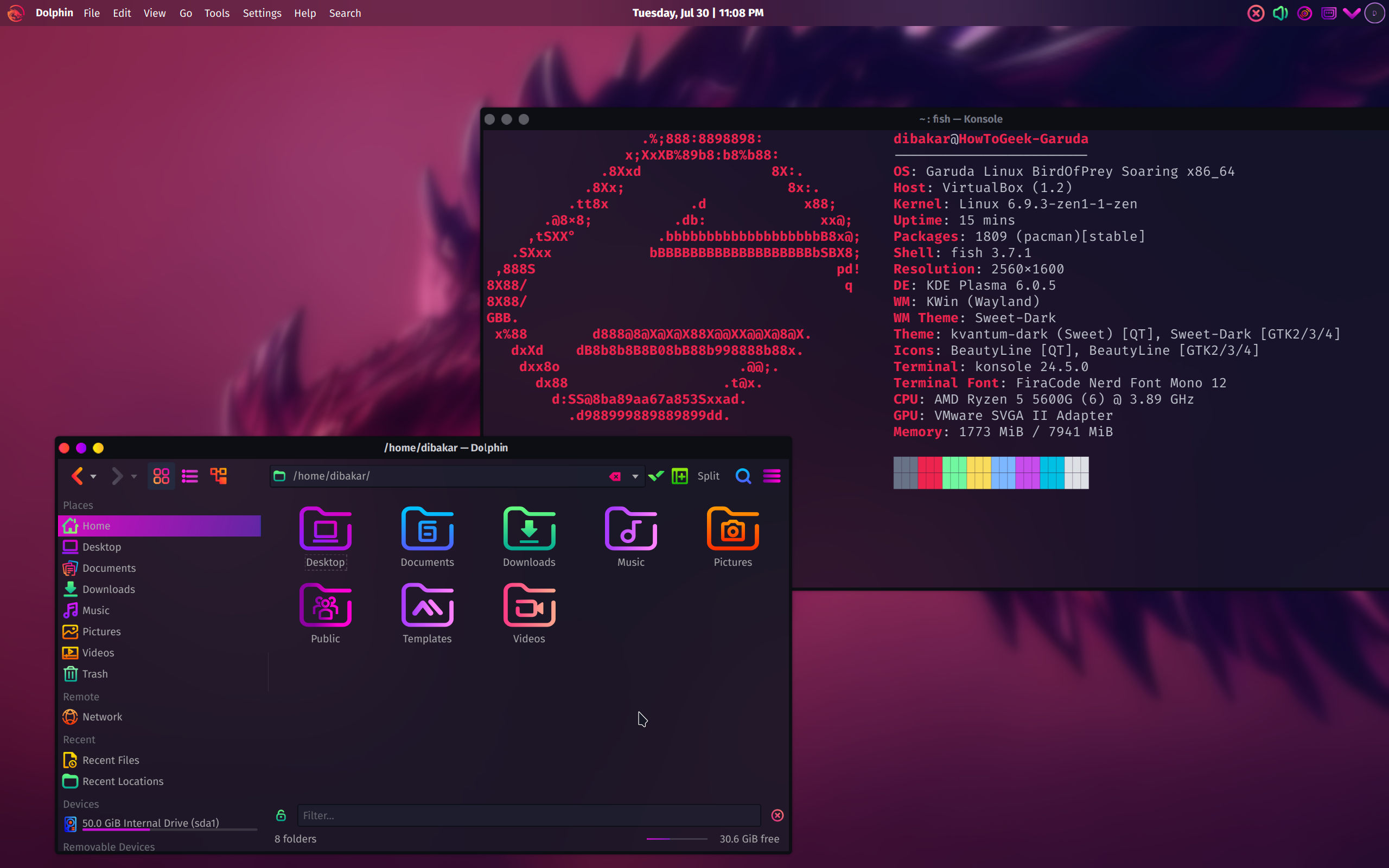This screenshot has height=868, width=1389.
Task: Click the hamburger menu icon in toolbar
Action: [x=771, y=476]
